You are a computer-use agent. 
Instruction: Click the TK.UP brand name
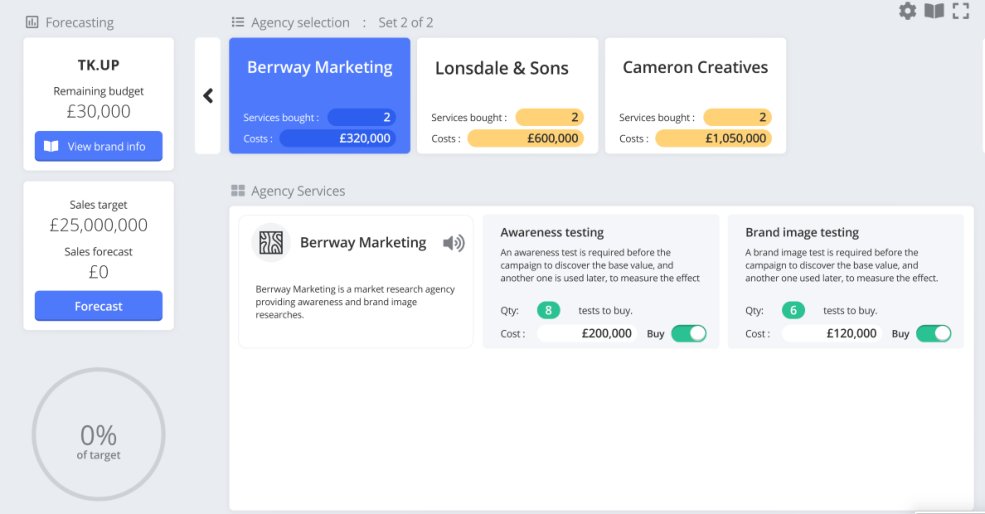[99, 65]
